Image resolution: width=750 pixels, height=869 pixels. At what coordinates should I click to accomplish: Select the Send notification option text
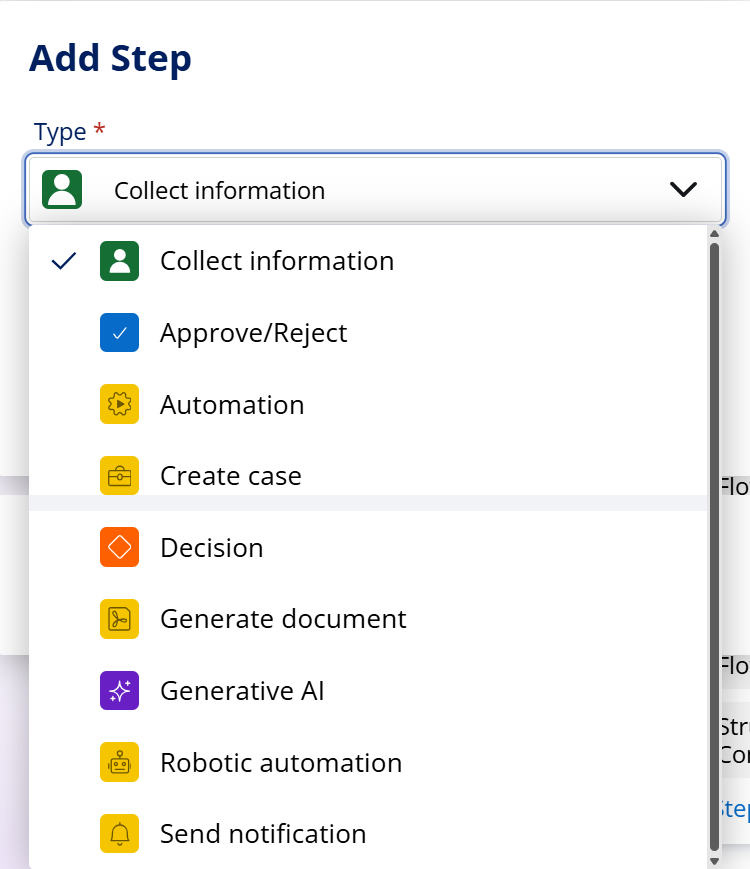pos(263,834)
